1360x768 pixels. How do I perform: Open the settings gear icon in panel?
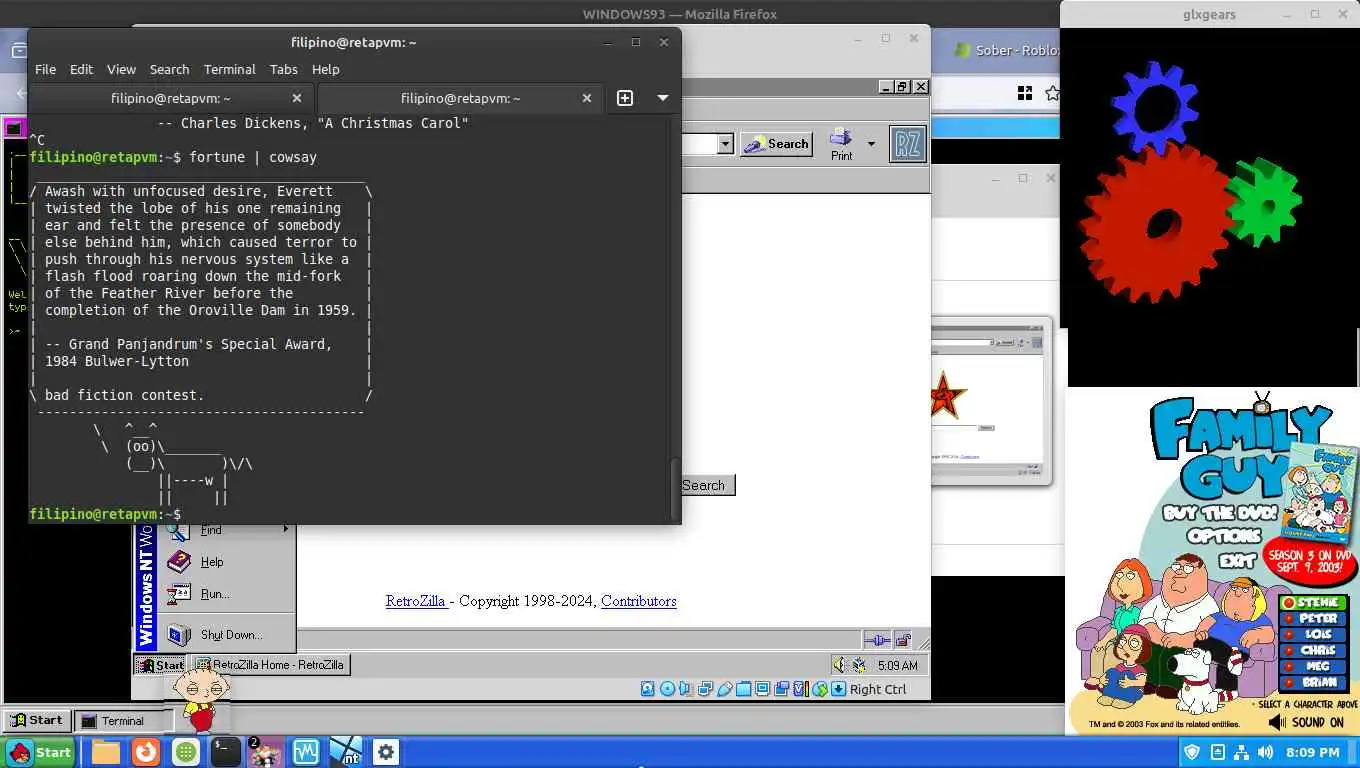coord(386,752)
